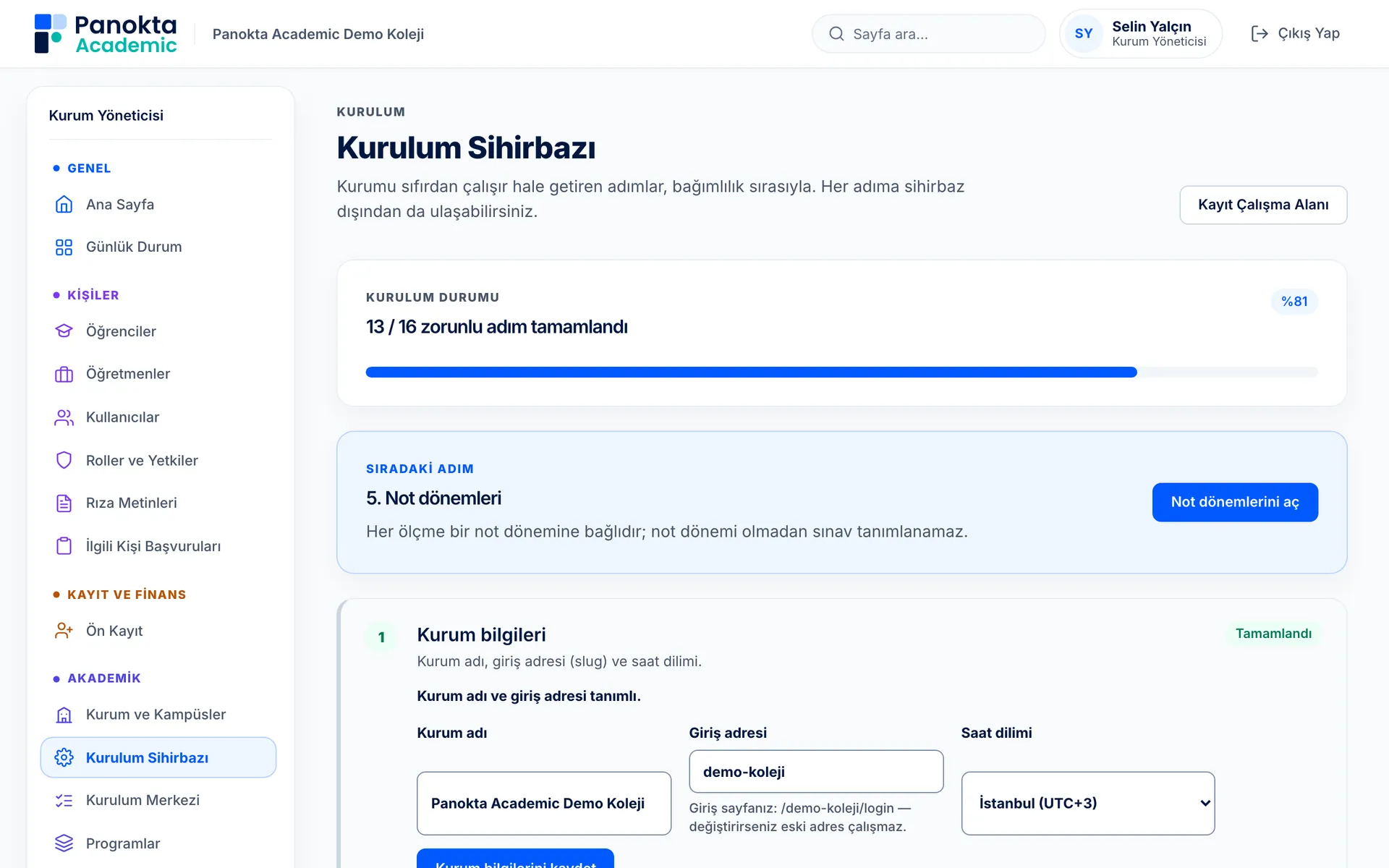Click the Kurum Yöneticisi sidebar title
The image size is (1389, 868).
106,116
